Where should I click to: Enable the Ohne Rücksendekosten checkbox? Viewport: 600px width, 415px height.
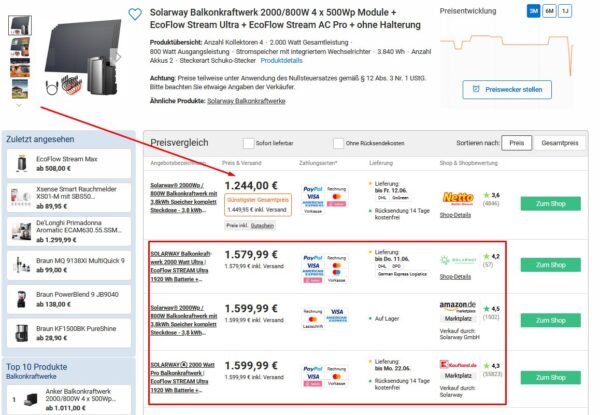tap(338, 143)
